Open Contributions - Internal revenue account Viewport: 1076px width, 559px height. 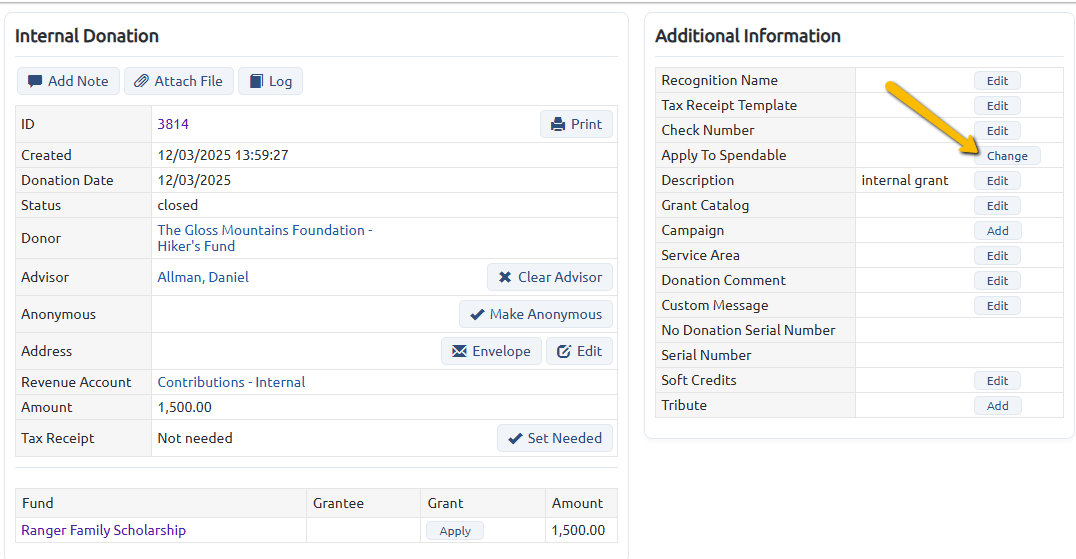(x=231, y=382)
